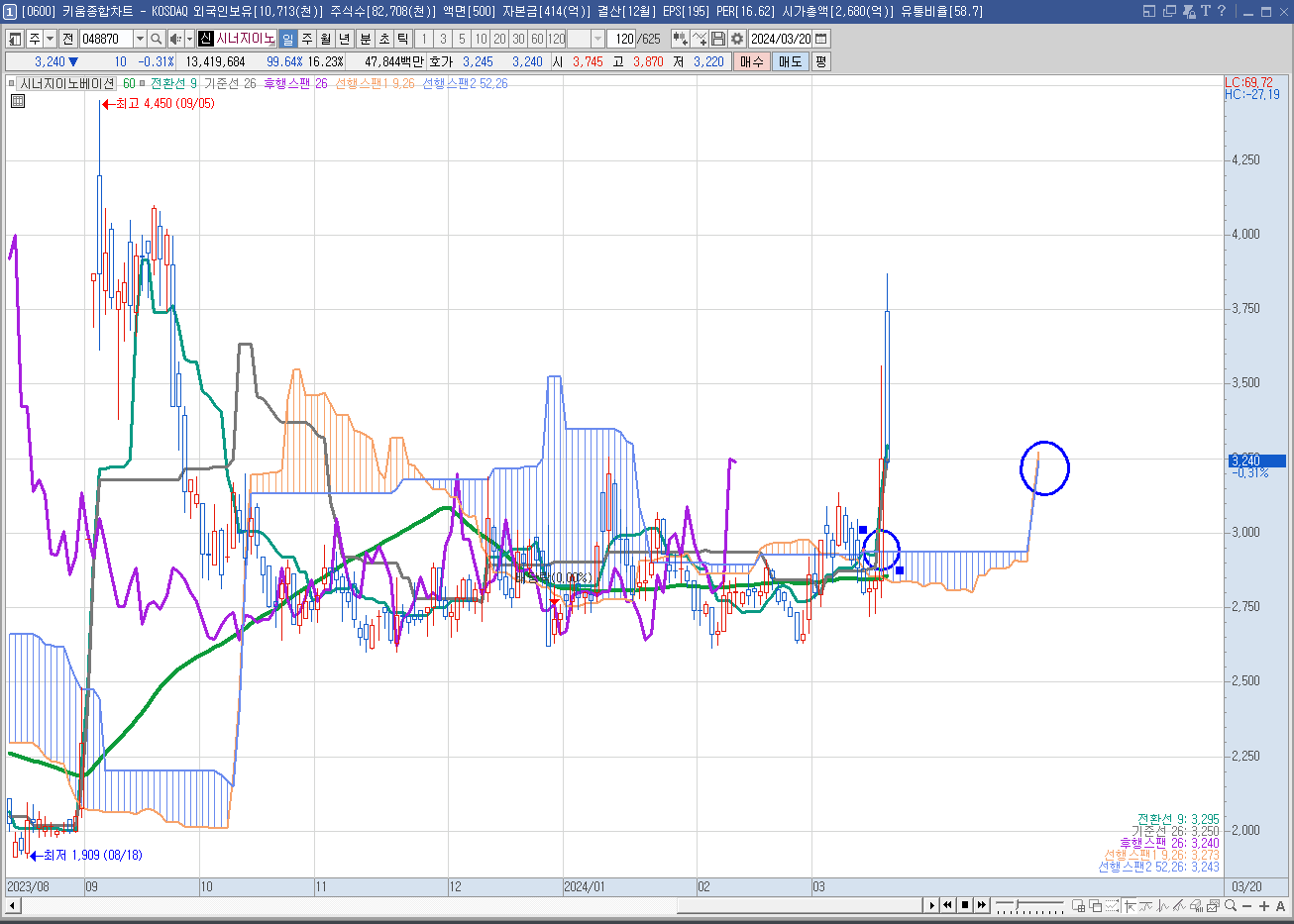Click the 후행스팬 26 indicator label

click(295, 84)
